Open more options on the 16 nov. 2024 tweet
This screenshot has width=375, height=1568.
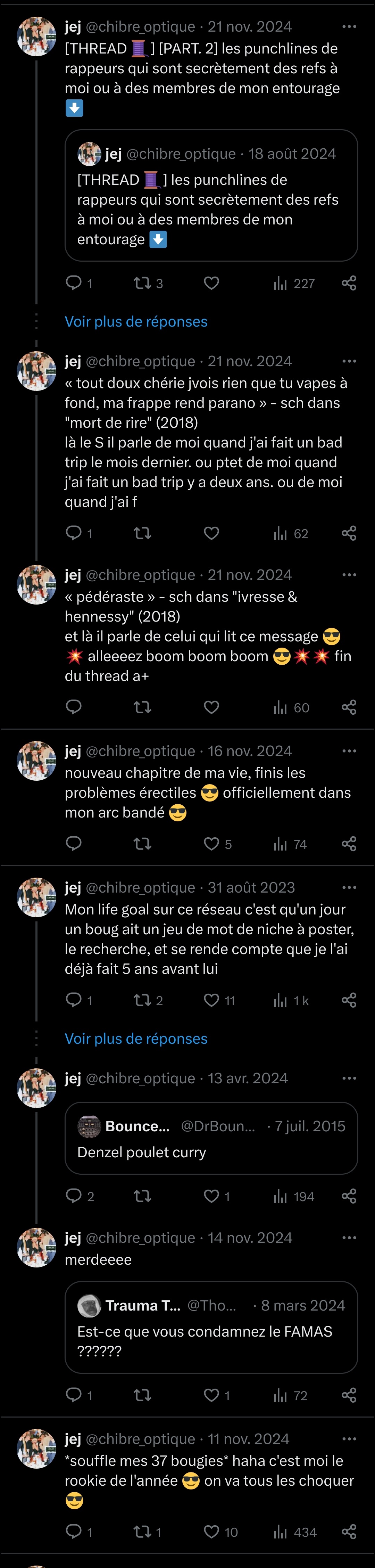349,751
